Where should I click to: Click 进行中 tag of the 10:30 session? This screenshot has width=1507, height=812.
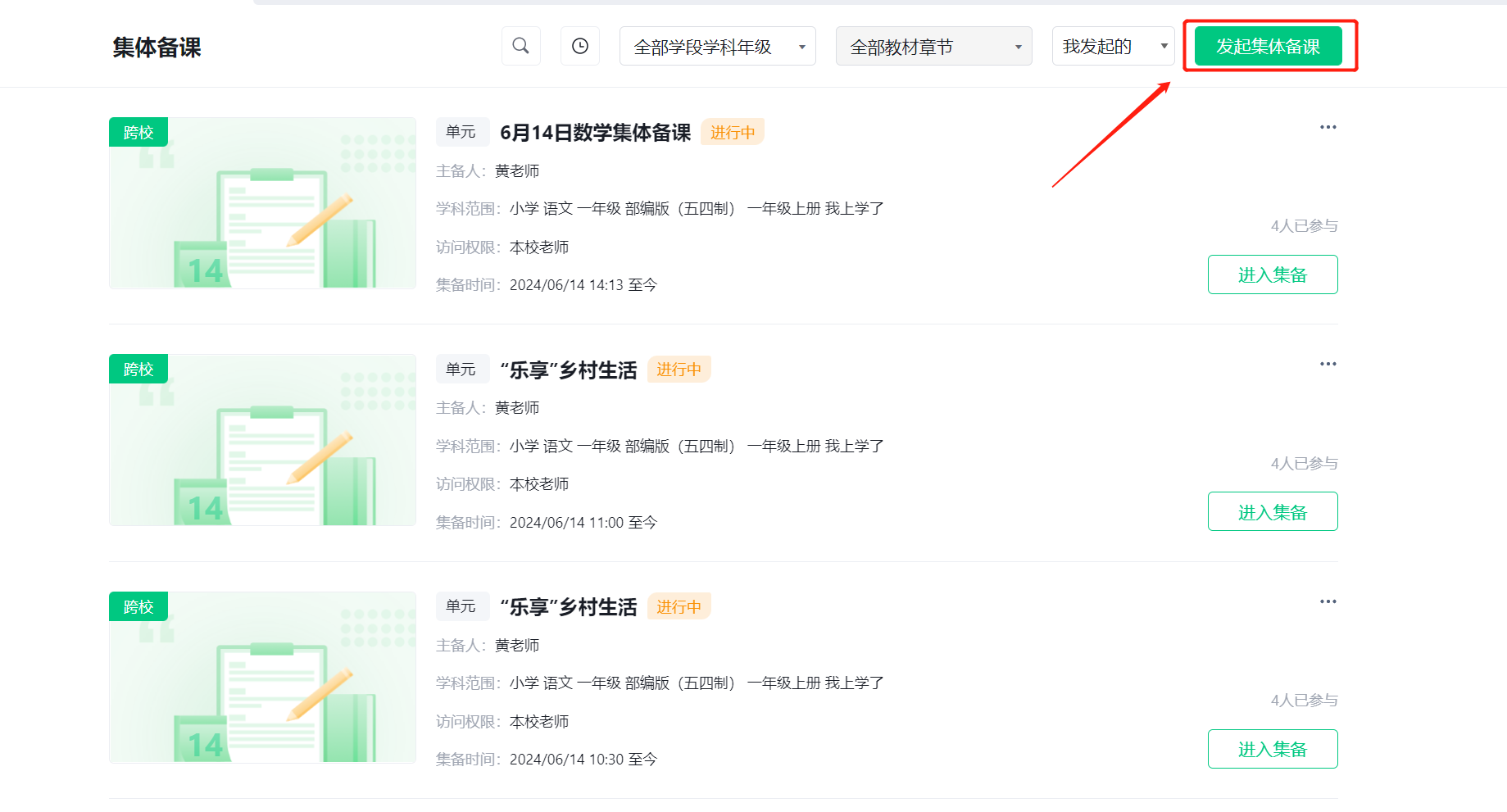(679, 606)
